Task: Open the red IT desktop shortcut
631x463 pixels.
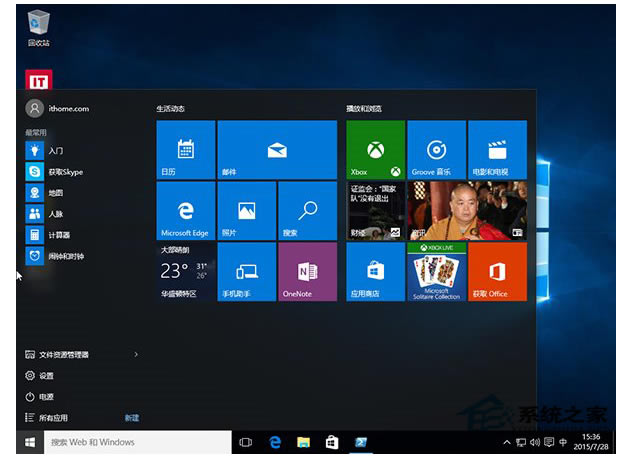Action: 39,80
